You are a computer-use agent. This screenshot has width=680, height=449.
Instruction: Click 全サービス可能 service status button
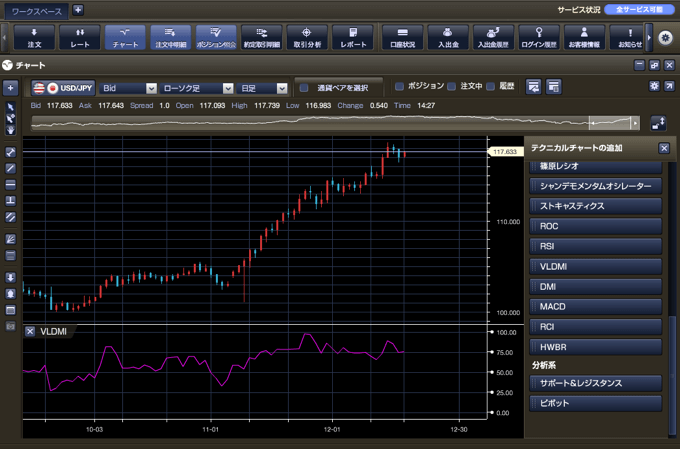[639, 10]
